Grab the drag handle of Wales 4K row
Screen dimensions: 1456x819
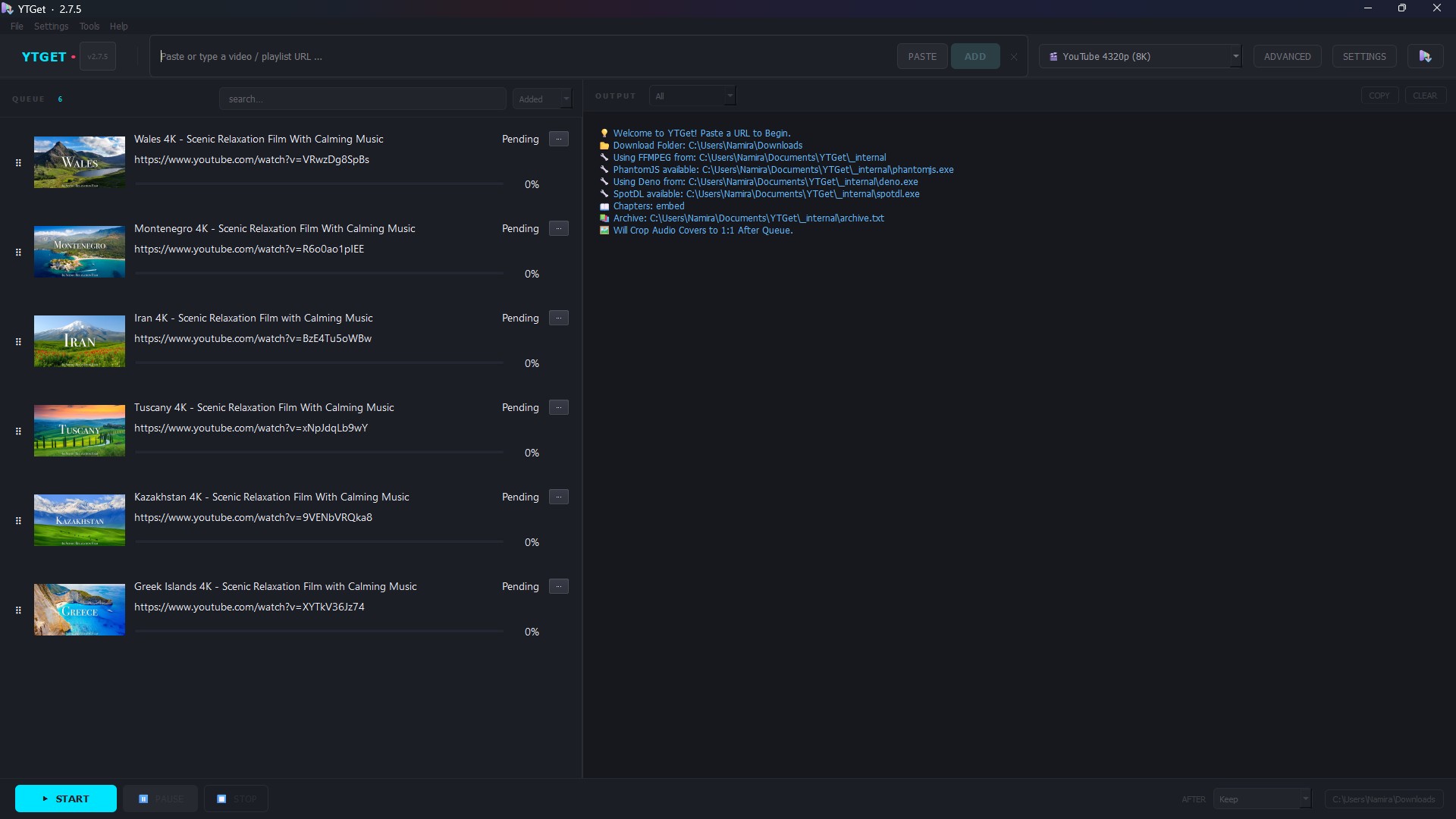click(18, 162)
